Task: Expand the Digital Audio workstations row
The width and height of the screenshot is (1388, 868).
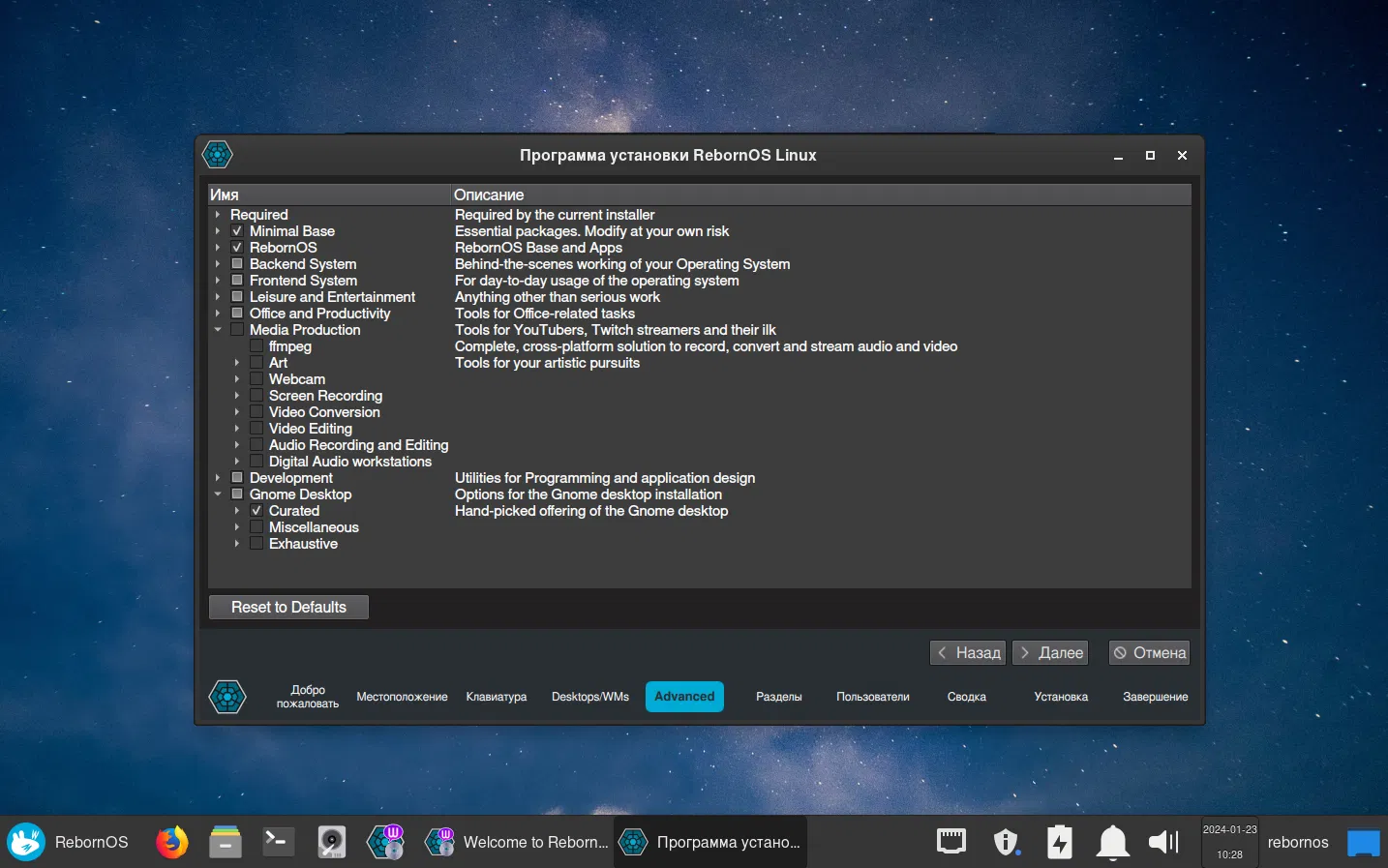Action: (237, 462)
